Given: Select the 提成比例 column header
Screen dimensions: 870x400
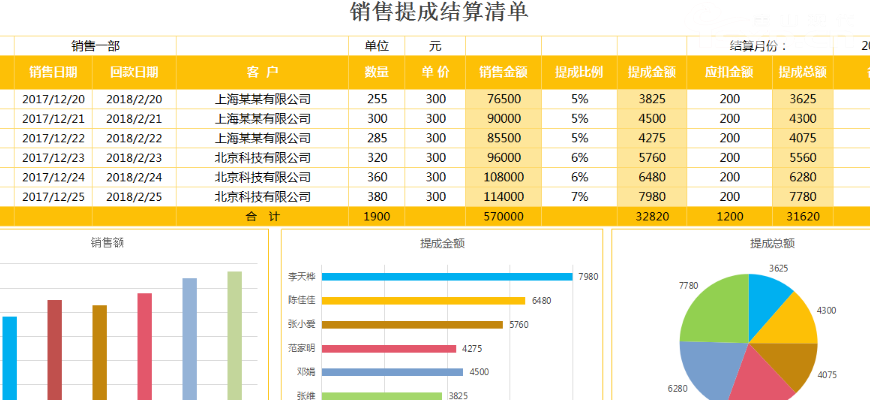Looking at the screenshot, I should 579,72.
